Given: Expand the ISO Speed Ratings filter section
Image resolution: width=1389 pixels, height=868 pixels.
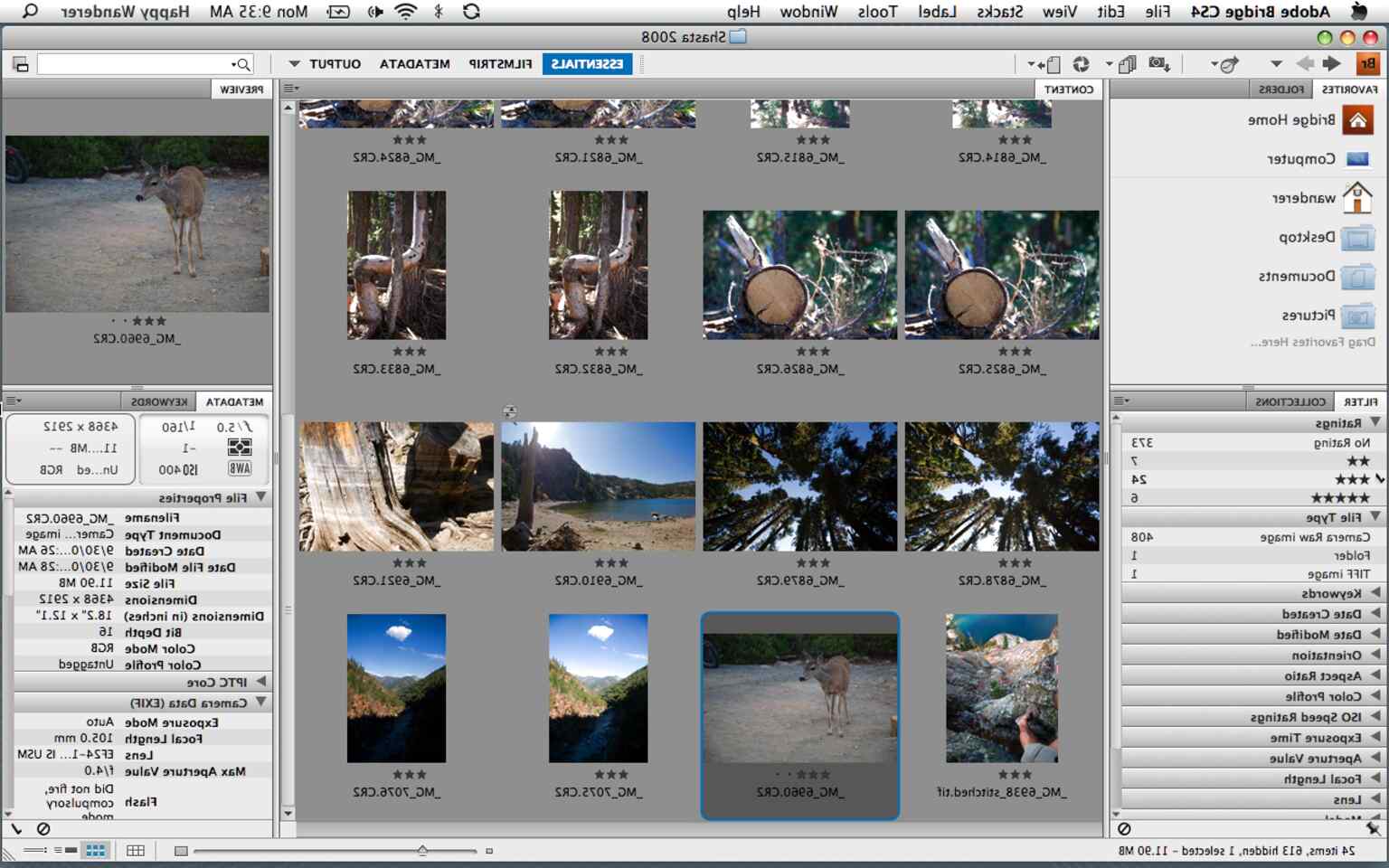Looking at the screenshot, I should [x=1375, y=717].
